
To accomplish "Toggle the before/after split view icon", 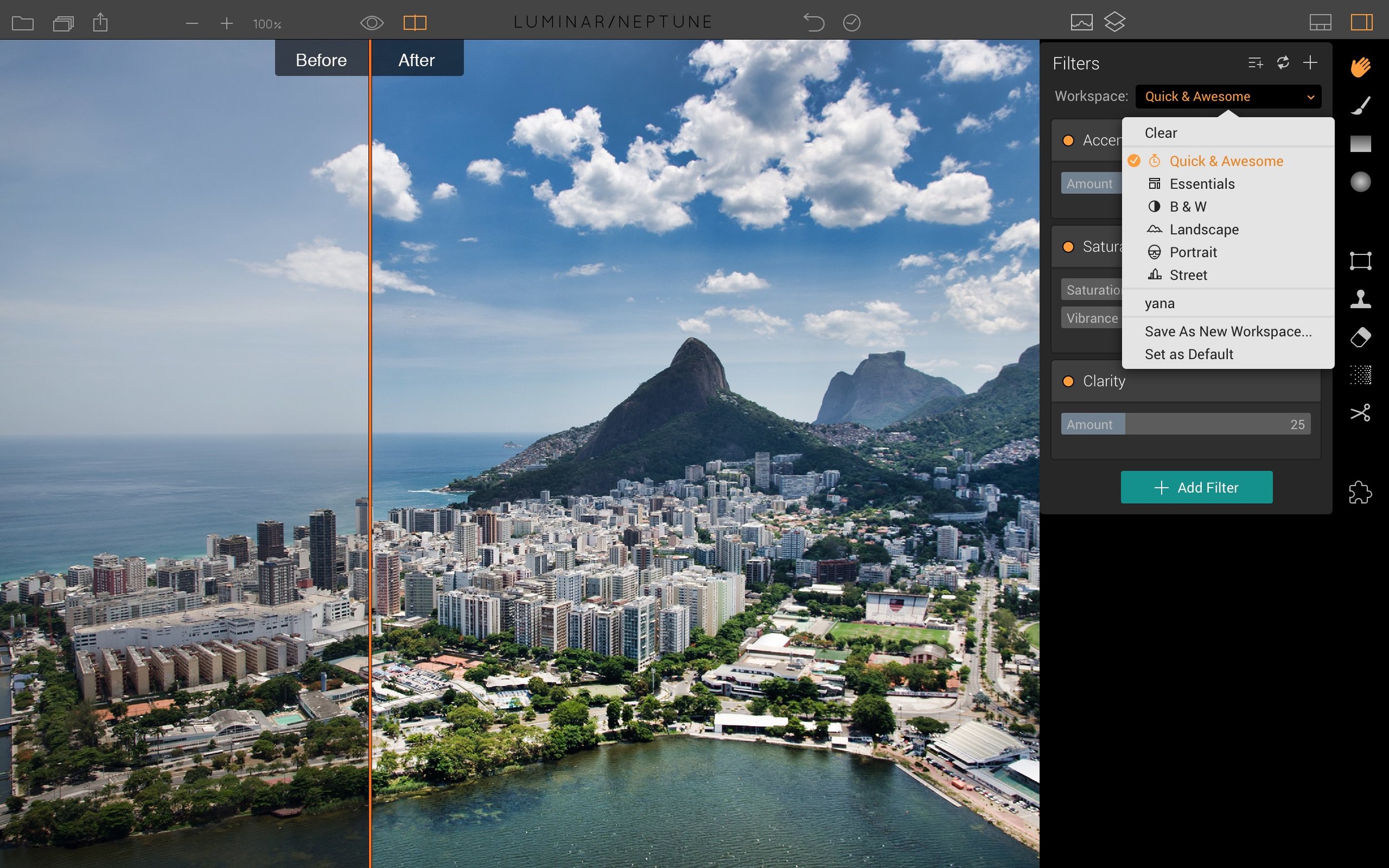I will [x=415, y=23].
